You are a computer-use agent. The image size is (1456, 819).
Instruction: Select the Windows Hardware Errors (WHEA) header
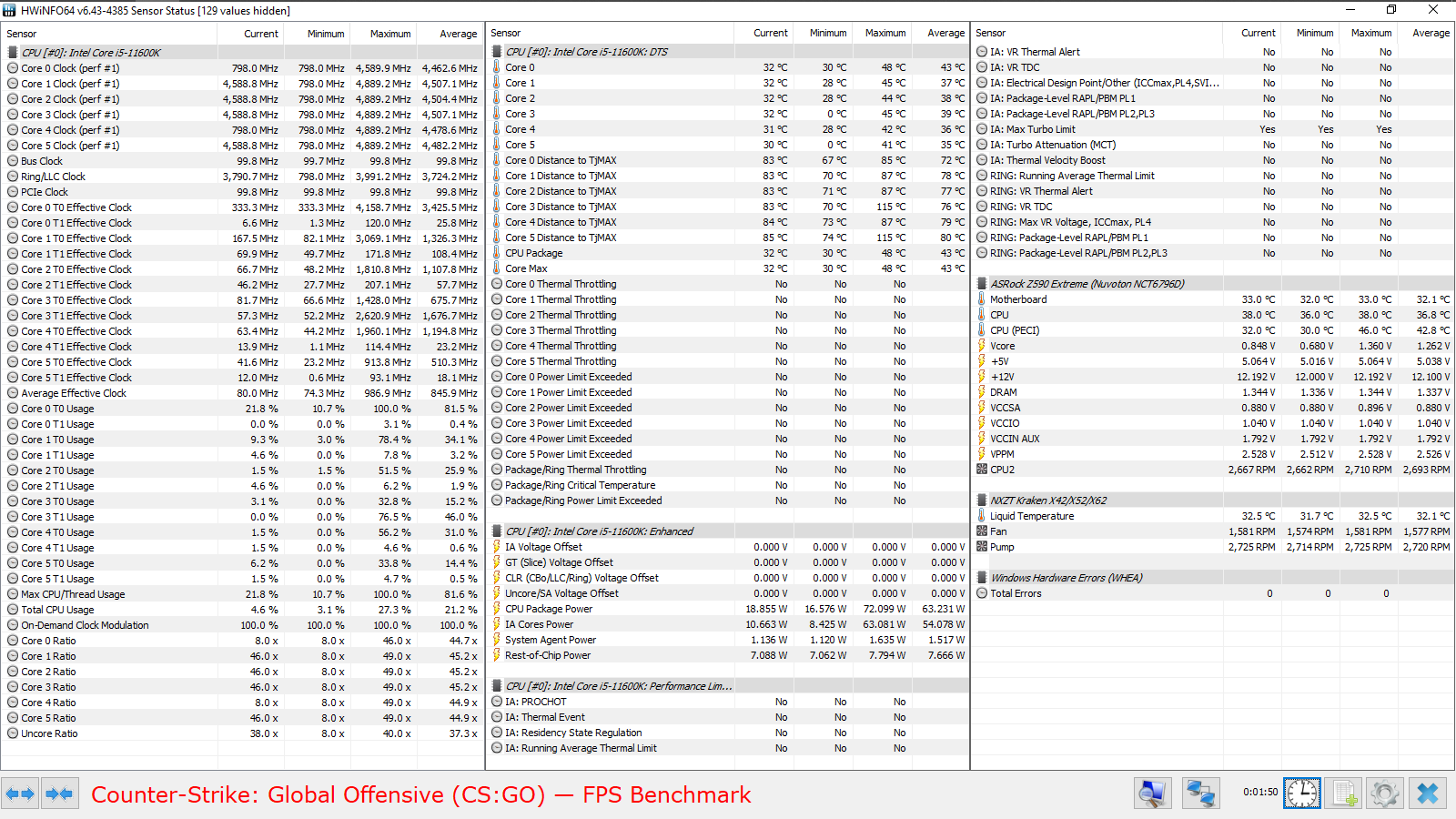(1212, 578)
